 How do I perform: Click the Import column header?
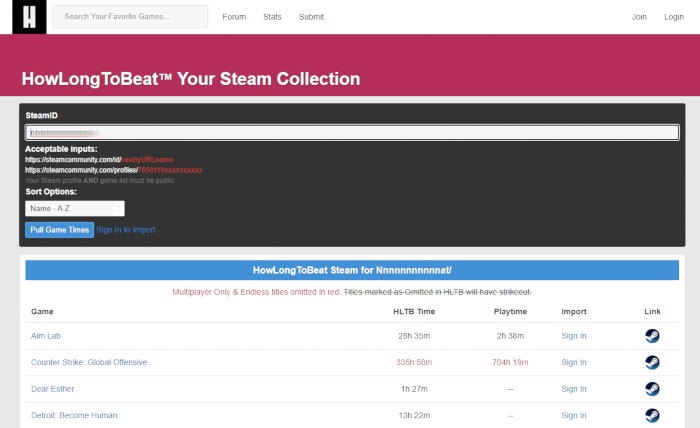pos(574,312)
